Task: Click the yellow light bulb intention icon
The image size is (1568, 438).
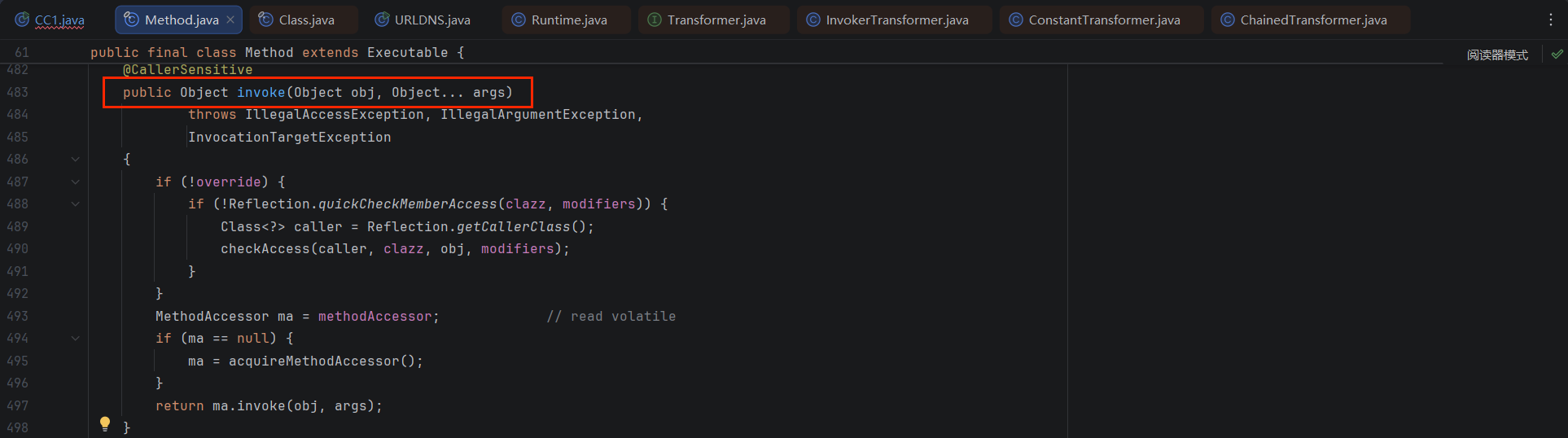Action: tap(105, 423)
